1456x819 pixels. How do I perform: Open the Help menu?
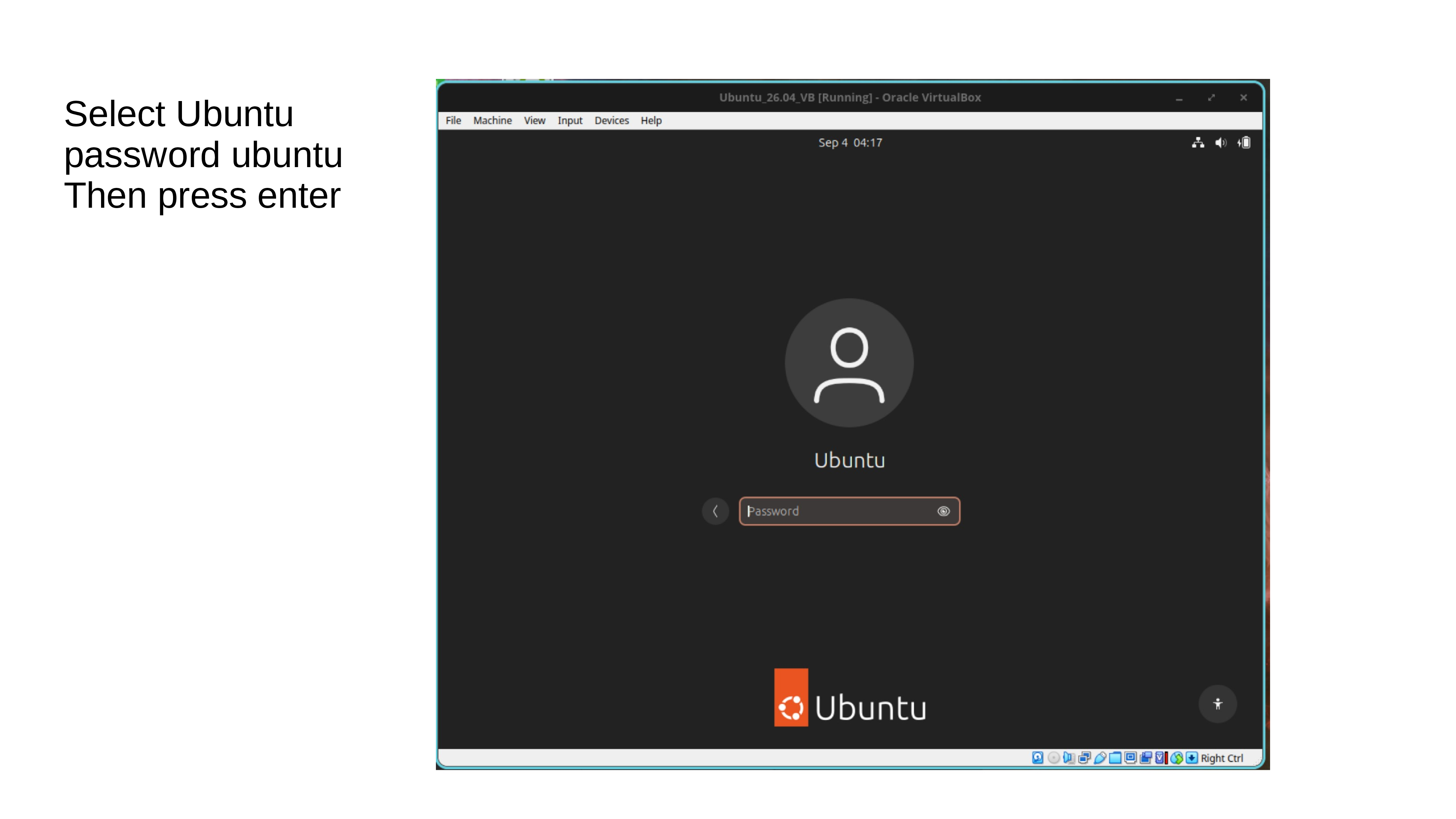[x=651, y=121]
